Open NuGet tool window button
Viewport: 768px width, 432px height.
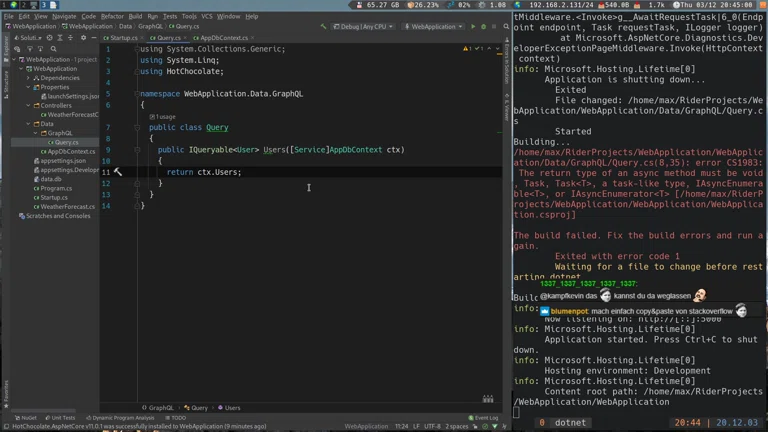point(26,418)
